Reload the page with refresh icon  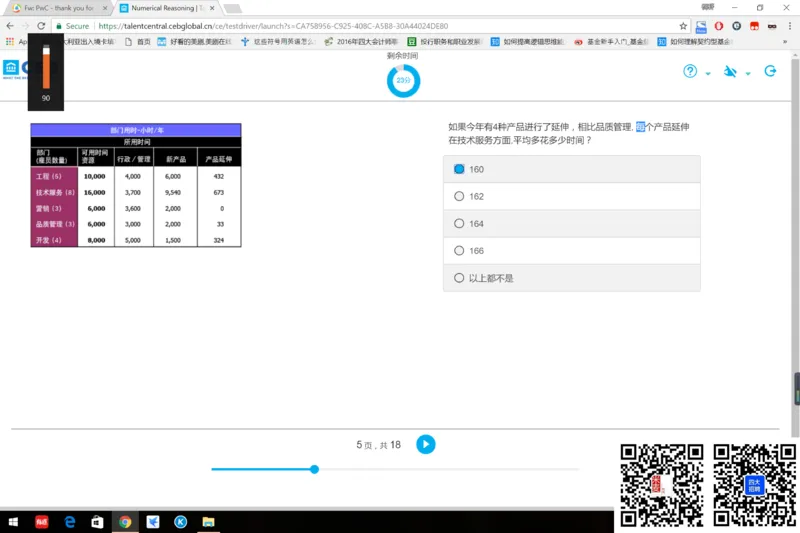[x=41, y=26]
